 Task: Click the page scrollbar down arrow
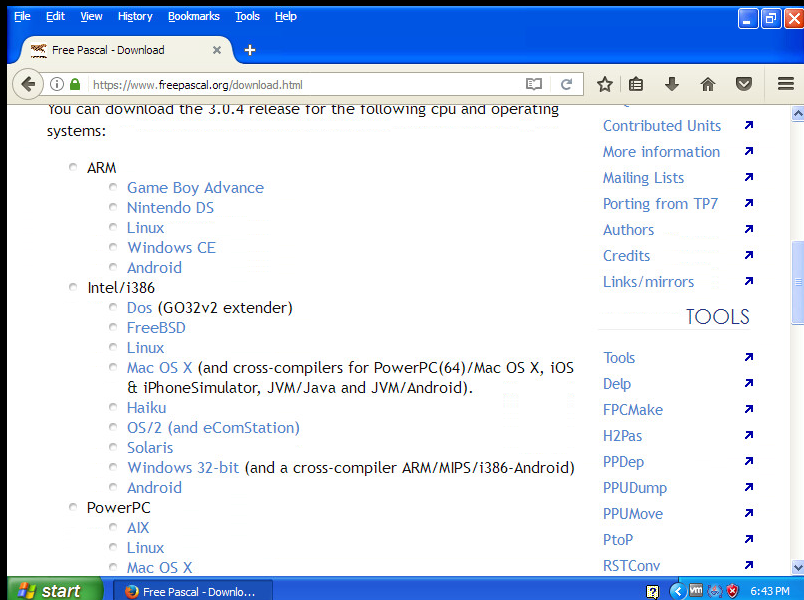tap(798, 567)
